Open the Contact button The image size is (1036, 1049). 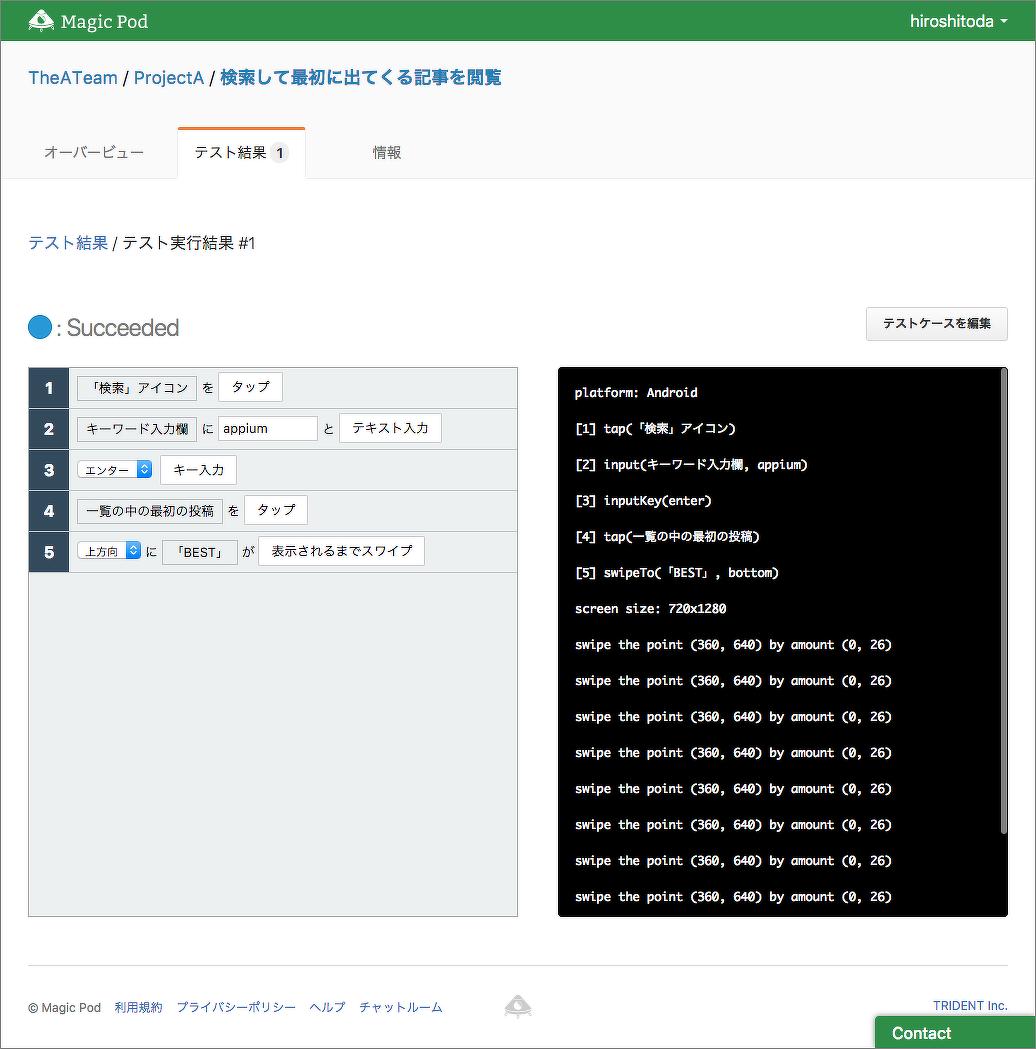click(x=954, y=1033)
